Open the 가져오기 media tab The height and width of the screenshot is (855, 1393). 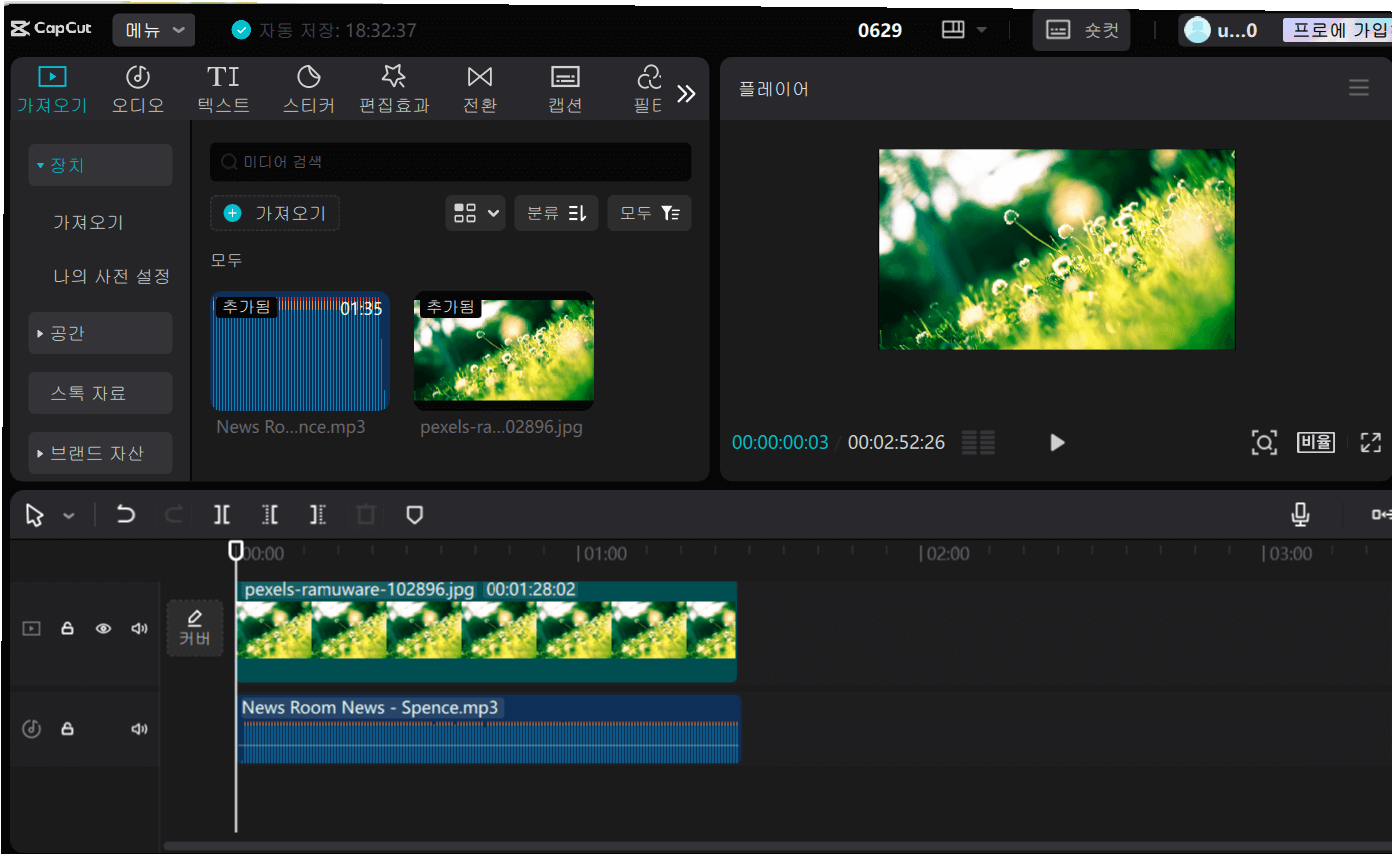point(52,89)
